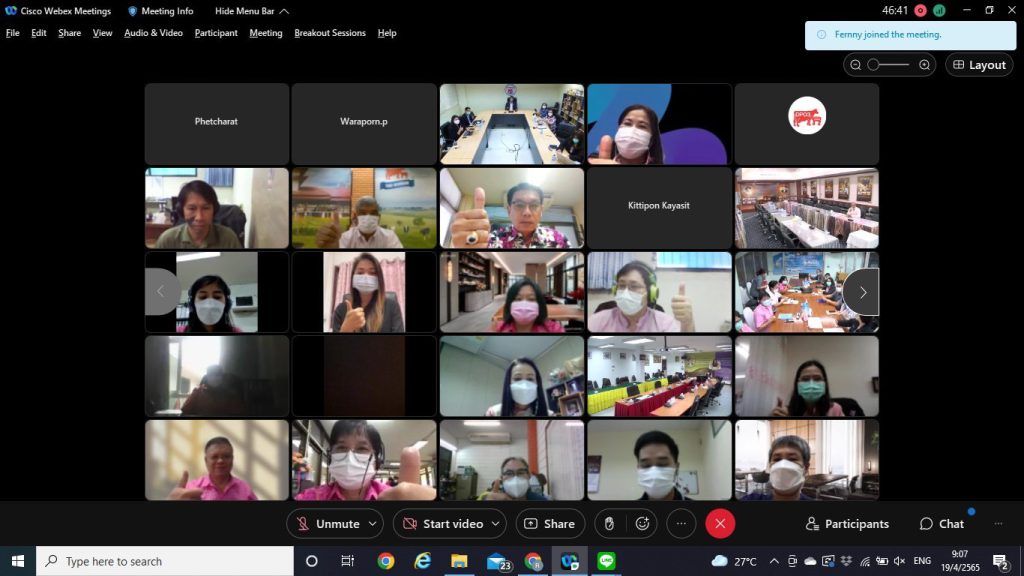The image size is (1024, 576).
Task: Adjust the video grid zoom slider
Action: pos(888,65)
